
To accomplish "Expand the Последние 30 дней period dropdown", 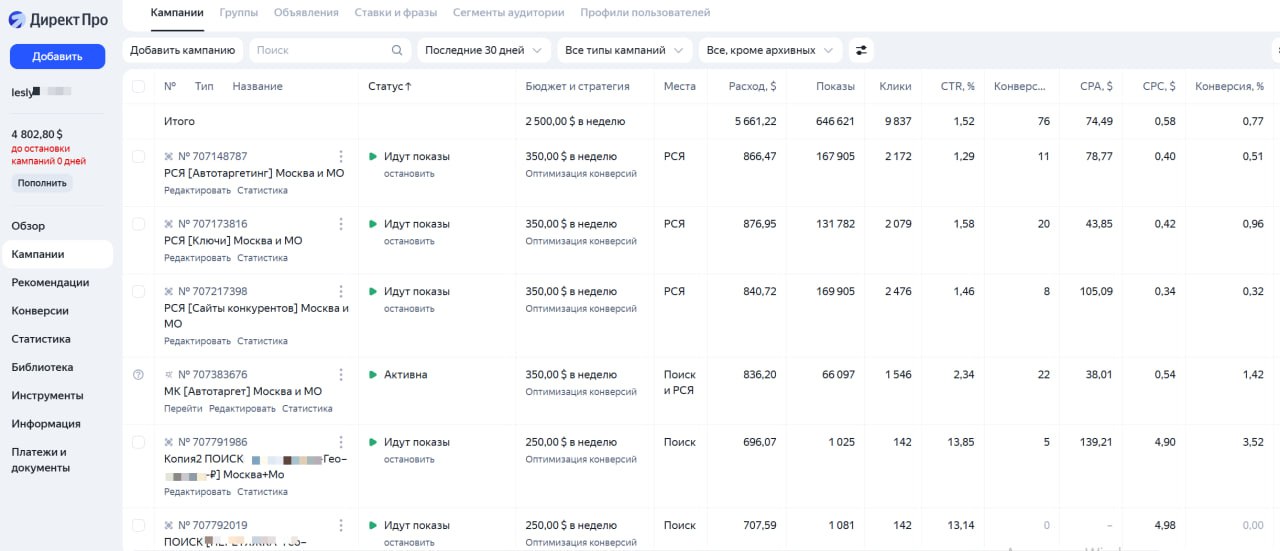I will pos(485,50).
